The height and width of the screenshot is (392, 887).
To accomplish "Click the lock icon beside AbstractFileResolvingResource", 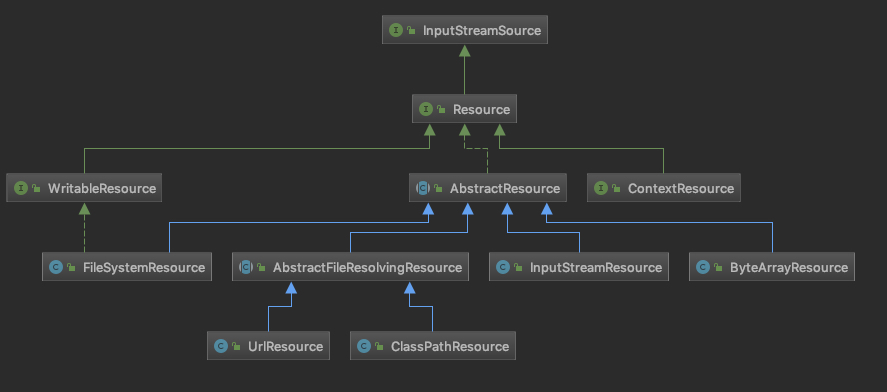I will 261,268.
